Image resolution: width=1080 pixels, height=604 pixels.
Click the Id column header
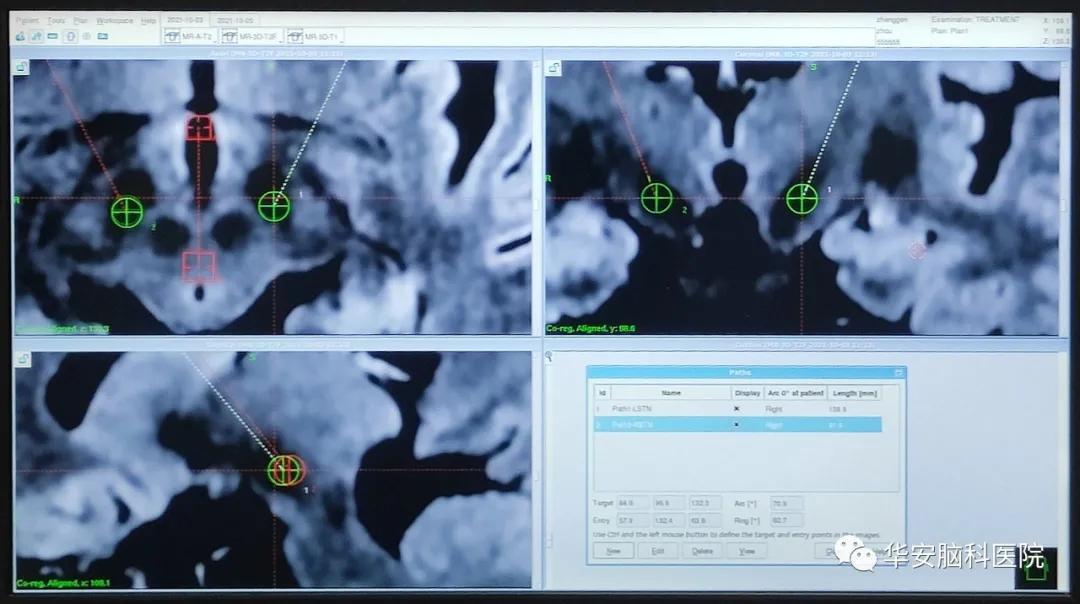point(602,393)
